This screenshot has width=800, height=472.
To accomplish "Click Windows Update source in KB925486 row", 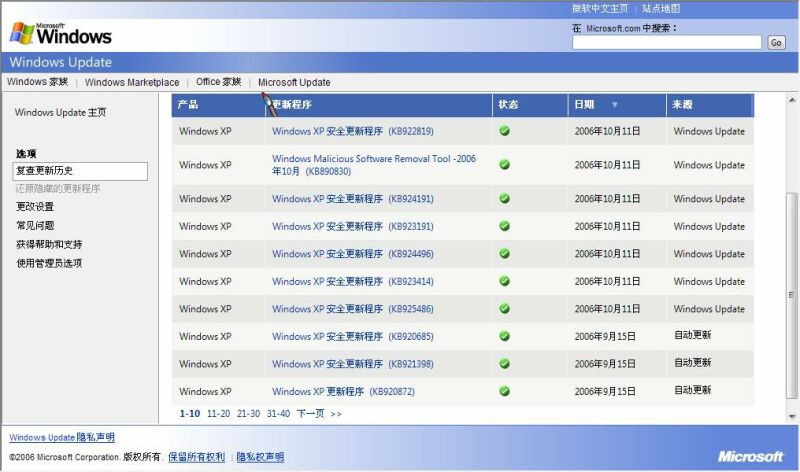I will (x=709, y=309).
